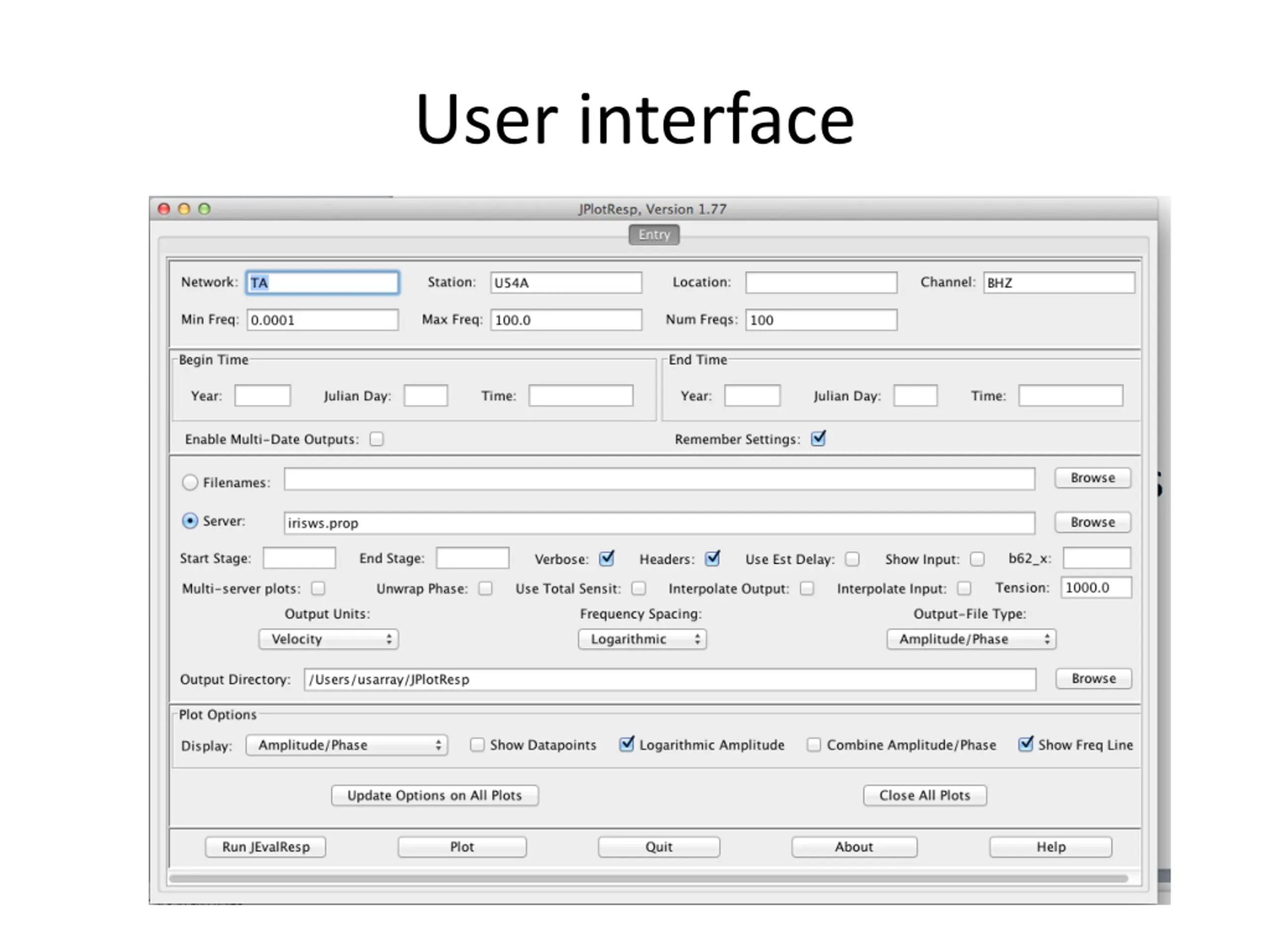Click Close All Plots button
Image resolution: width=1270 pixels, height=952 pixels.
pos(924,795)
